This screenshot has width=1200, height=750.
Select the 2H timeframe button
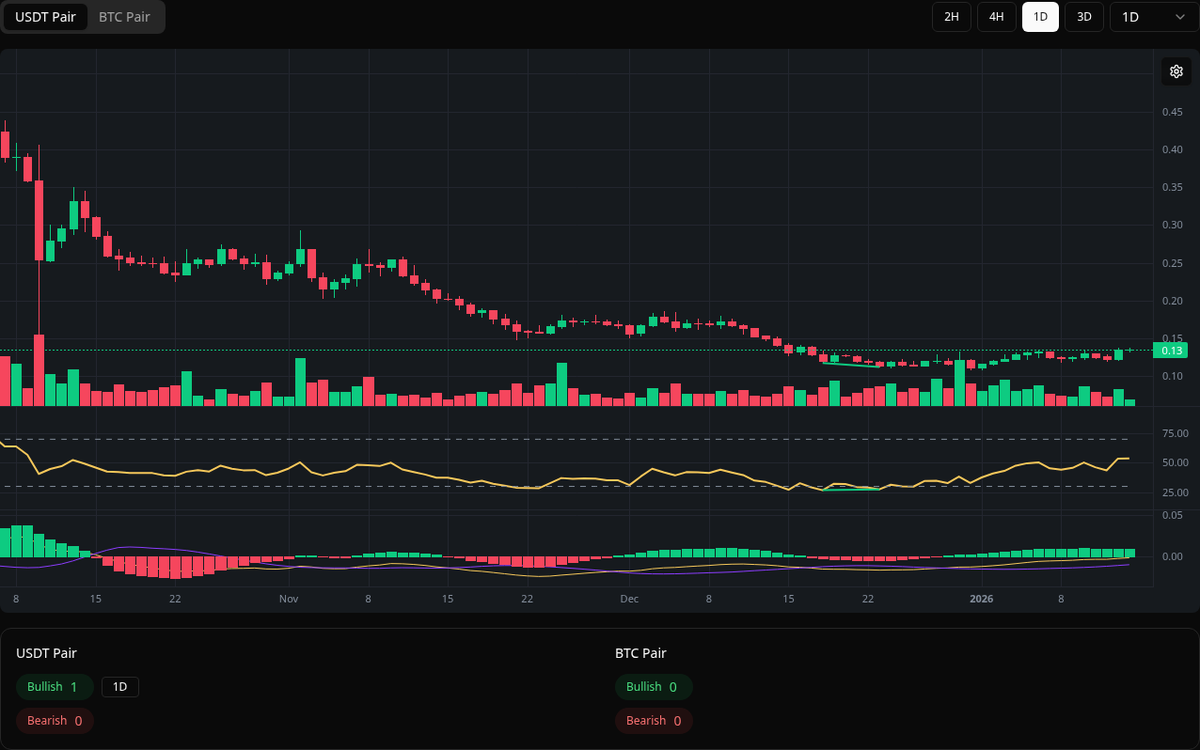click(951, 17)
